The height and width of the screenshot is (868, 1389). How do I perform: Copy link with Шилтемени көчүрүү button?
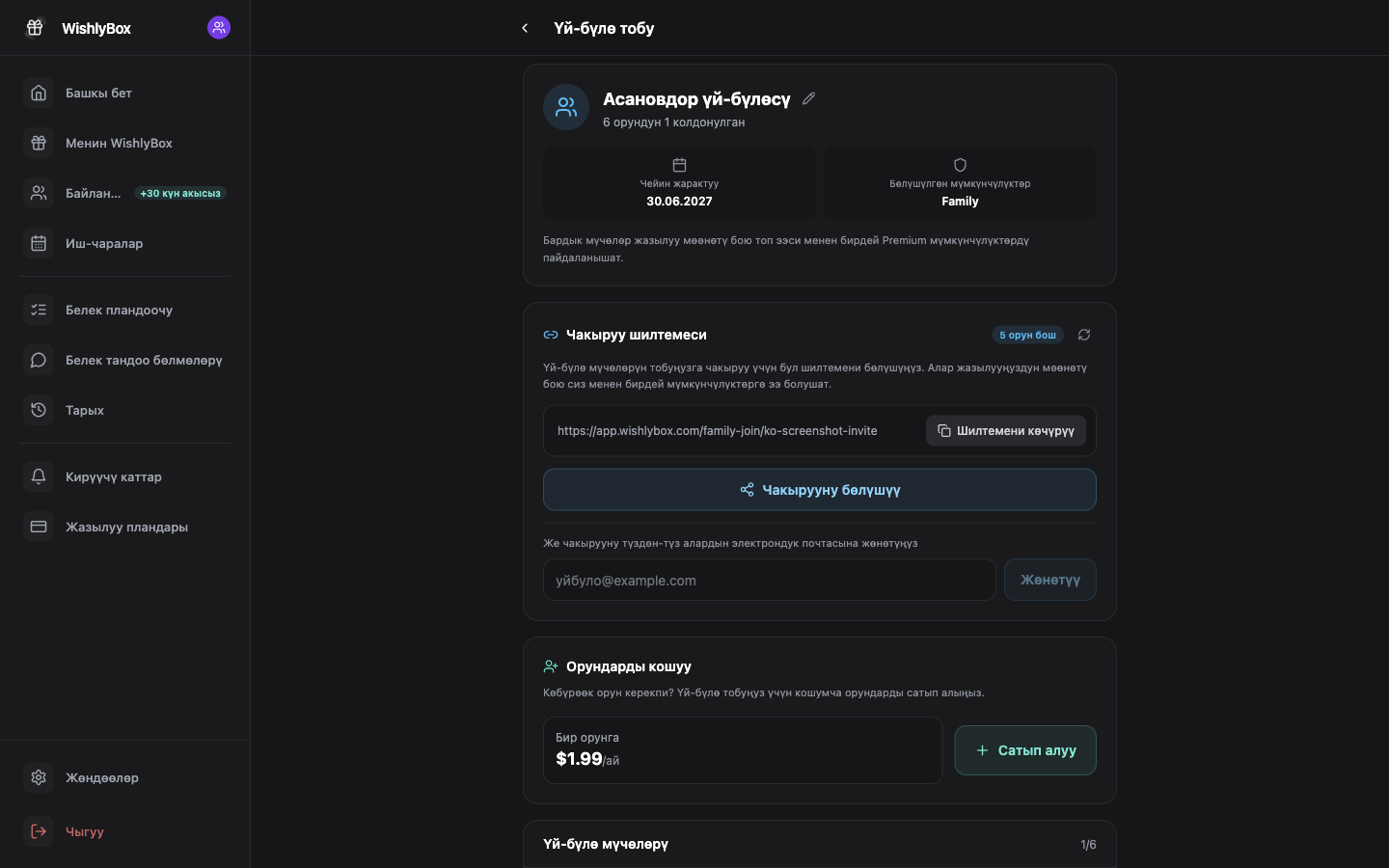[x=1006, y=431]
